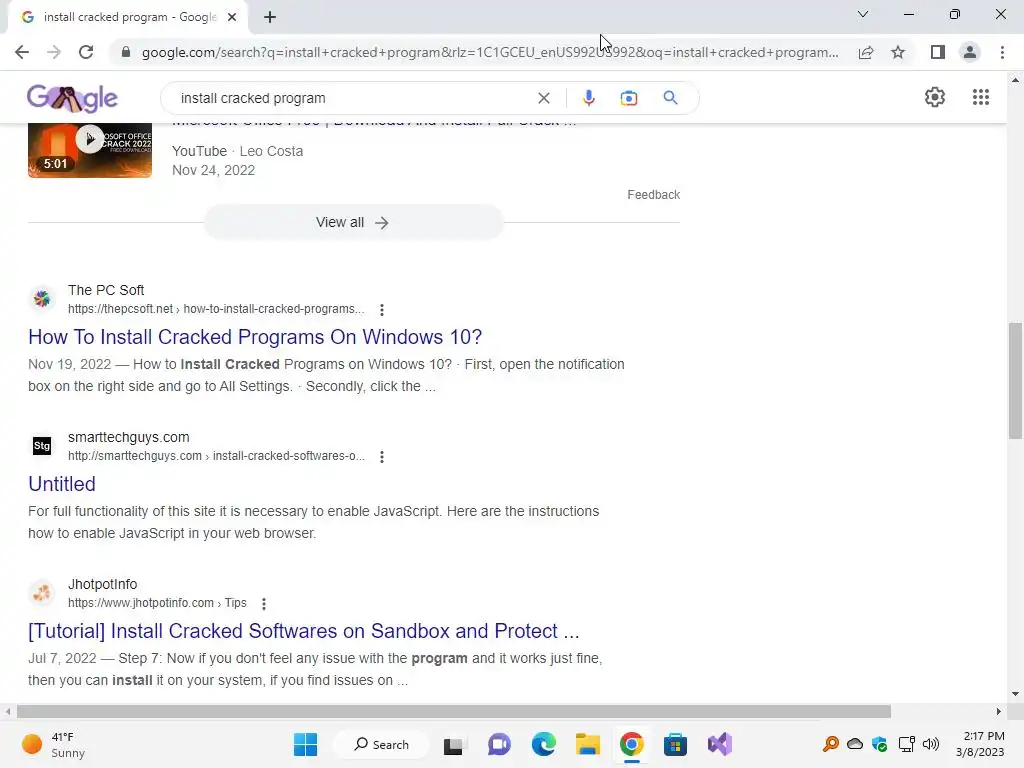This screenshot has height=768, width=1024.
Task: Open Microsoft Store from taskbar
Action: point(675,744)
